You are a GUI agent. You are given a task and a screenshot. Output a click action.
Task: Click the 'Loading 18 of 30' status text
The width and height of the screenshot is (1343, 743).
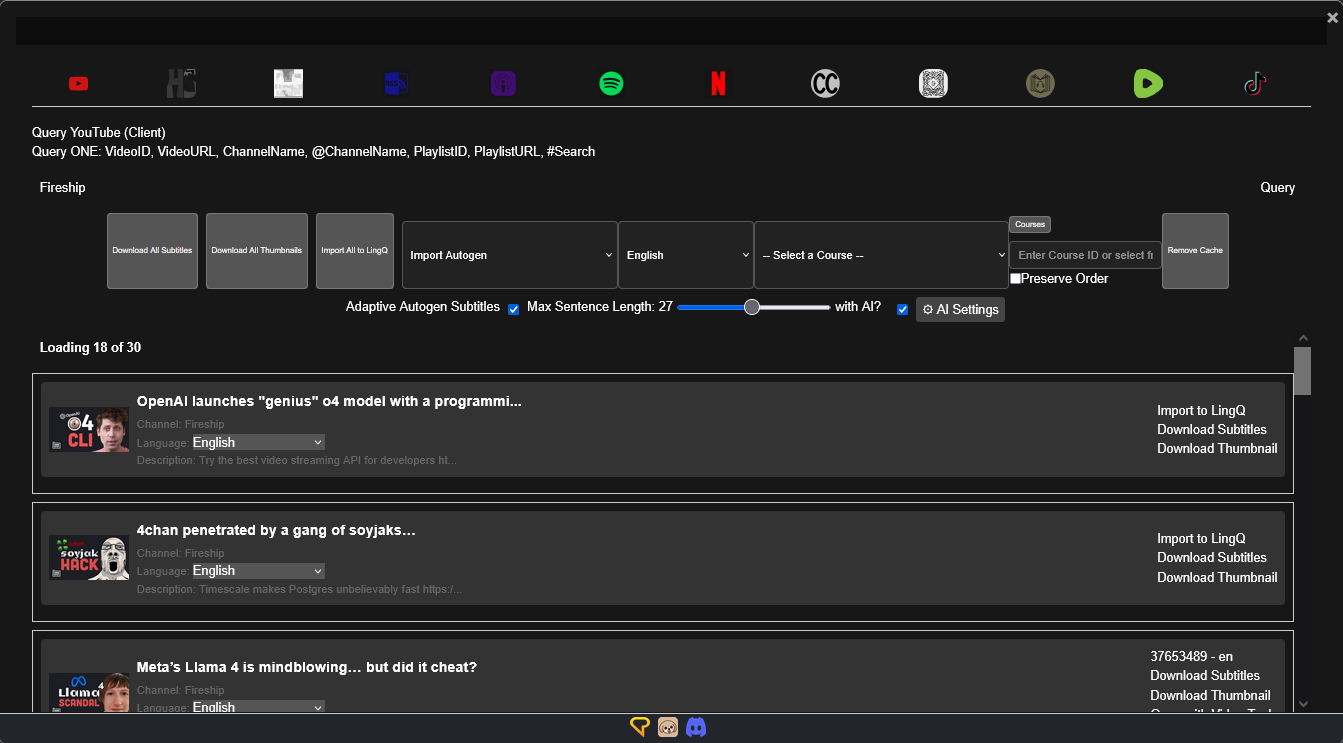click(90, 347)
